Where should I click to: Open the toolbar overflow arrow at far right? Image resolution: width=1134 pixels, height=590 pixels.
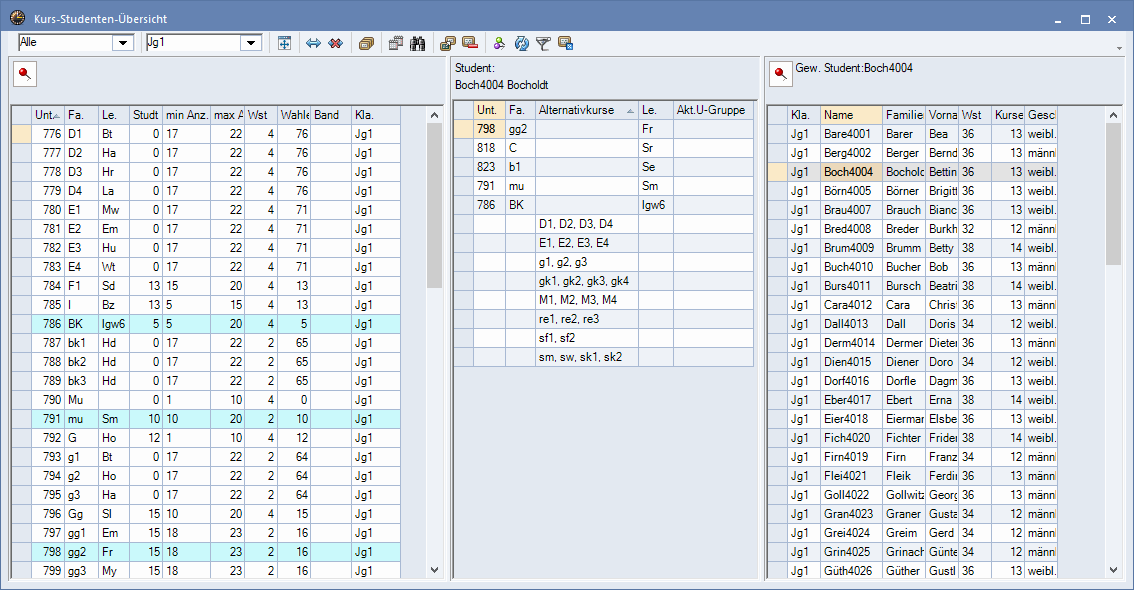pos(1119,48)
